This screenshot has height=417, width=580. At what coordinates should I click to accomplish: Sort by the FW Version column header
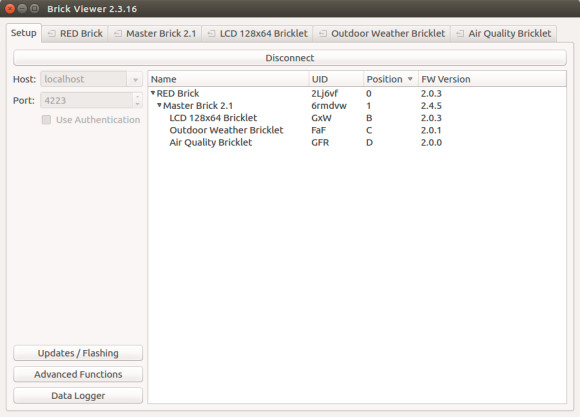pyautogui.click(x=492, y=79)
